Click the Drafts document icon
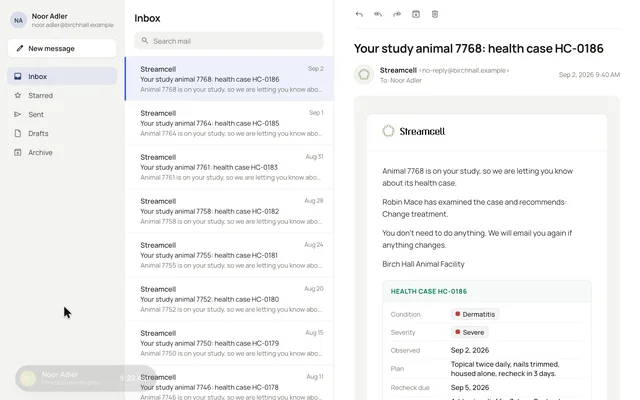This screenshot has height=400, width=640. click(x=18, y=133)
